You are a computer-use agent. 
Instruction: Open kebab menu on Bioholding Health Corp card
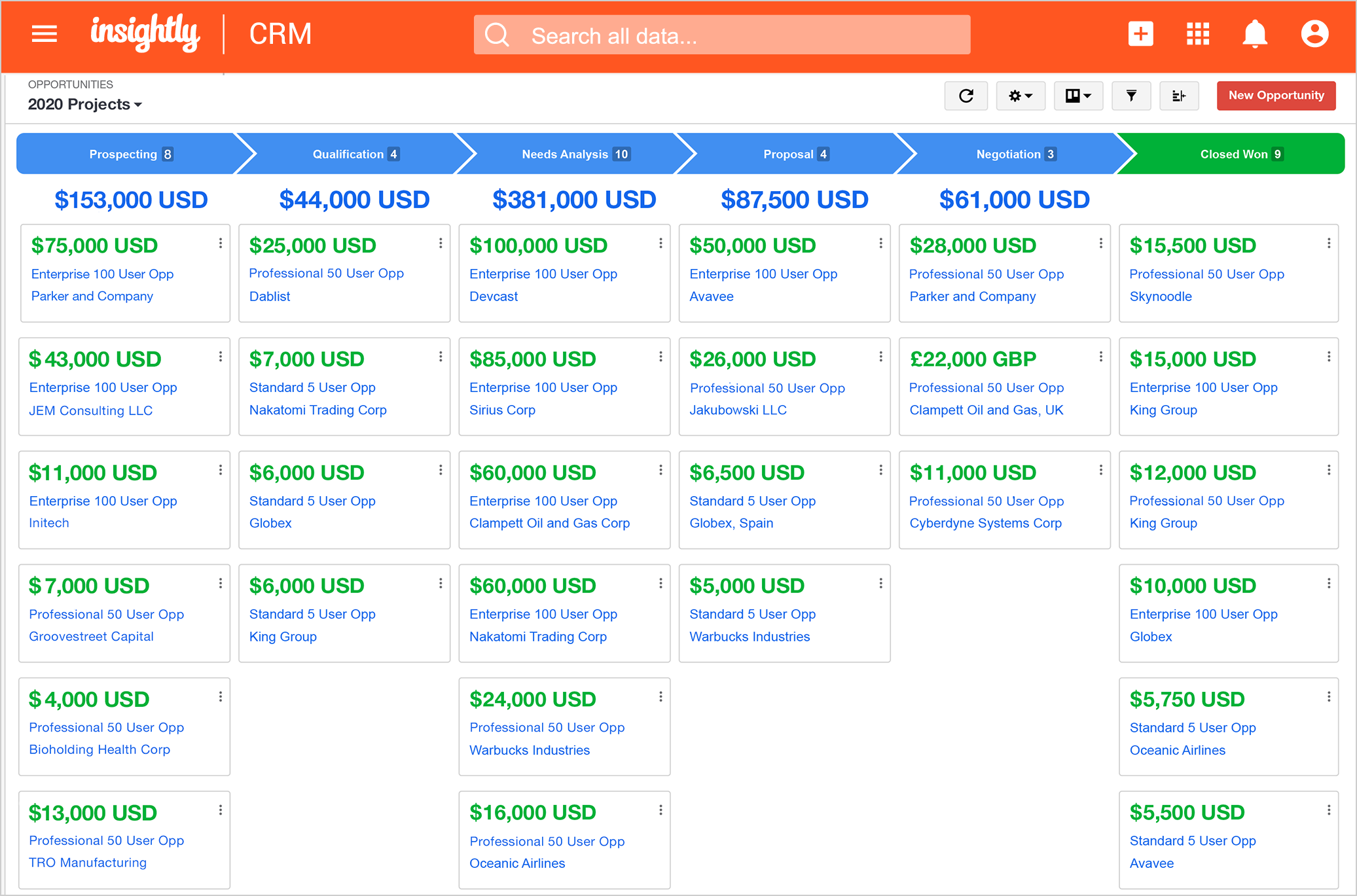221,697
